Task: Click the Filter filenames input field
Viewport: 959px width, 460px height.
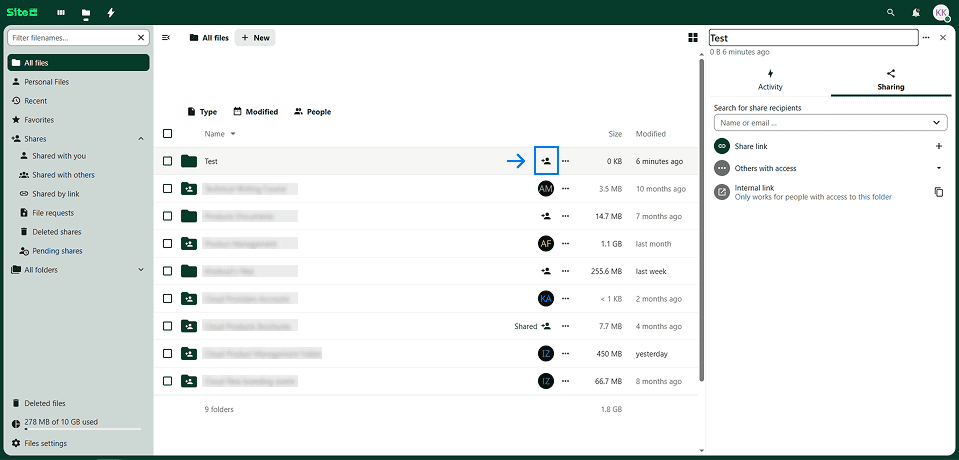Action: 72,38
